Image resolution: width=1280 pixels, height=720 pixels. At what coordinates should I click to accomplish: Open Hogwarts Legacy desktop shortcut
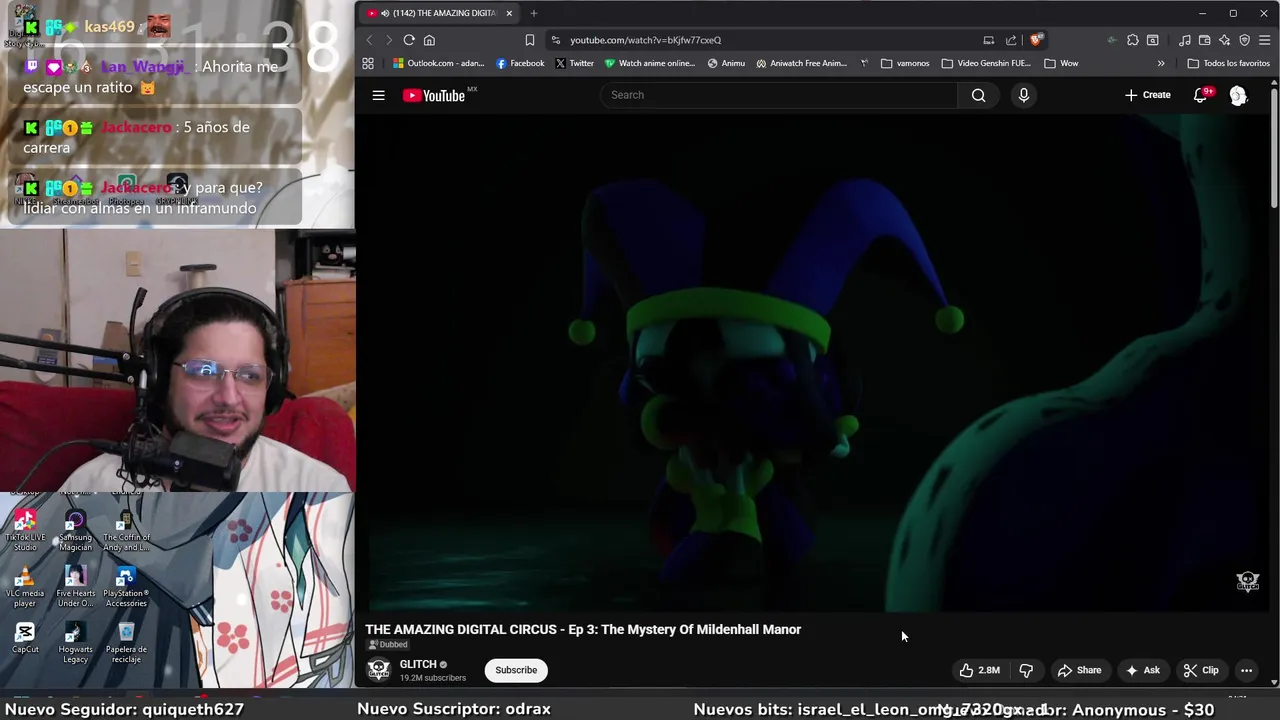[x=75, y=642]
